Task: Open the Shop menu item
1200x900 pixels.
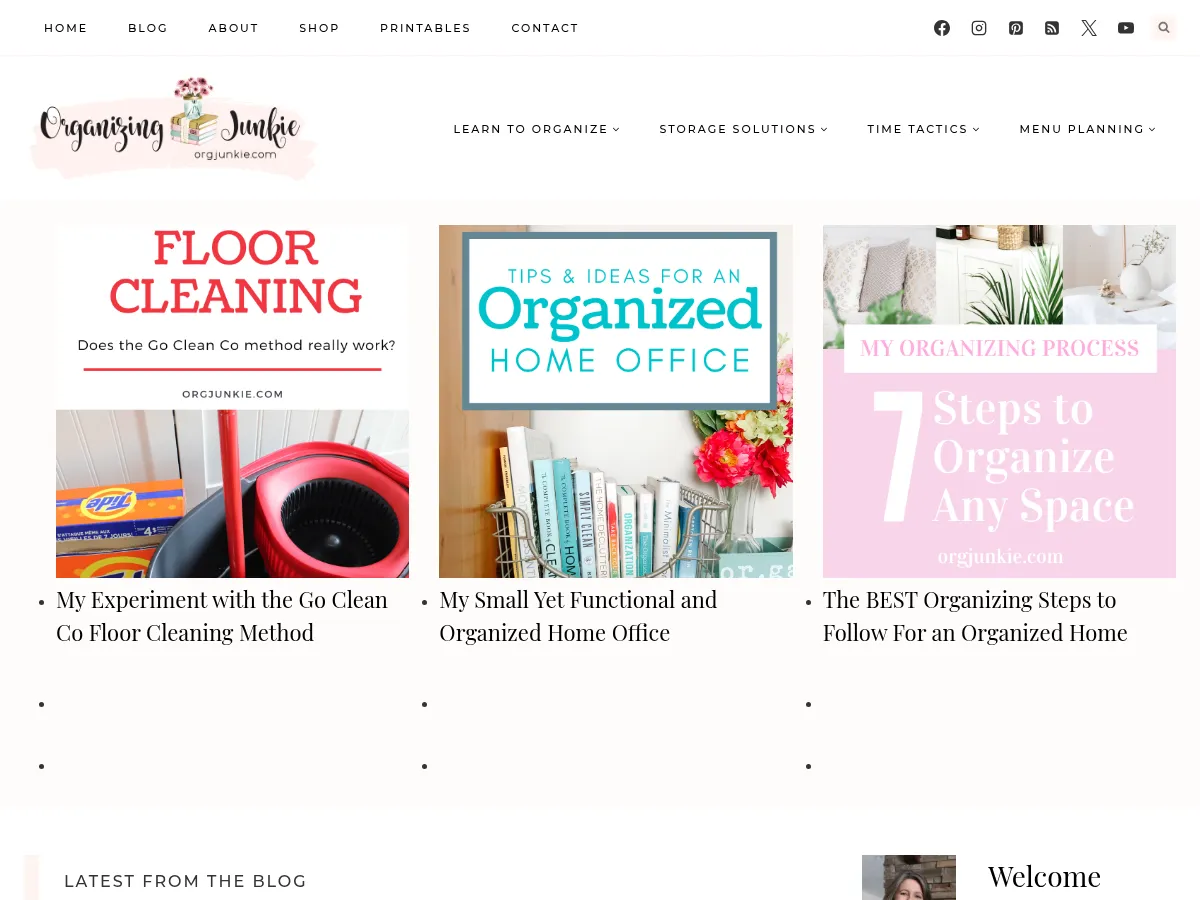Action: tap(319, 28)
